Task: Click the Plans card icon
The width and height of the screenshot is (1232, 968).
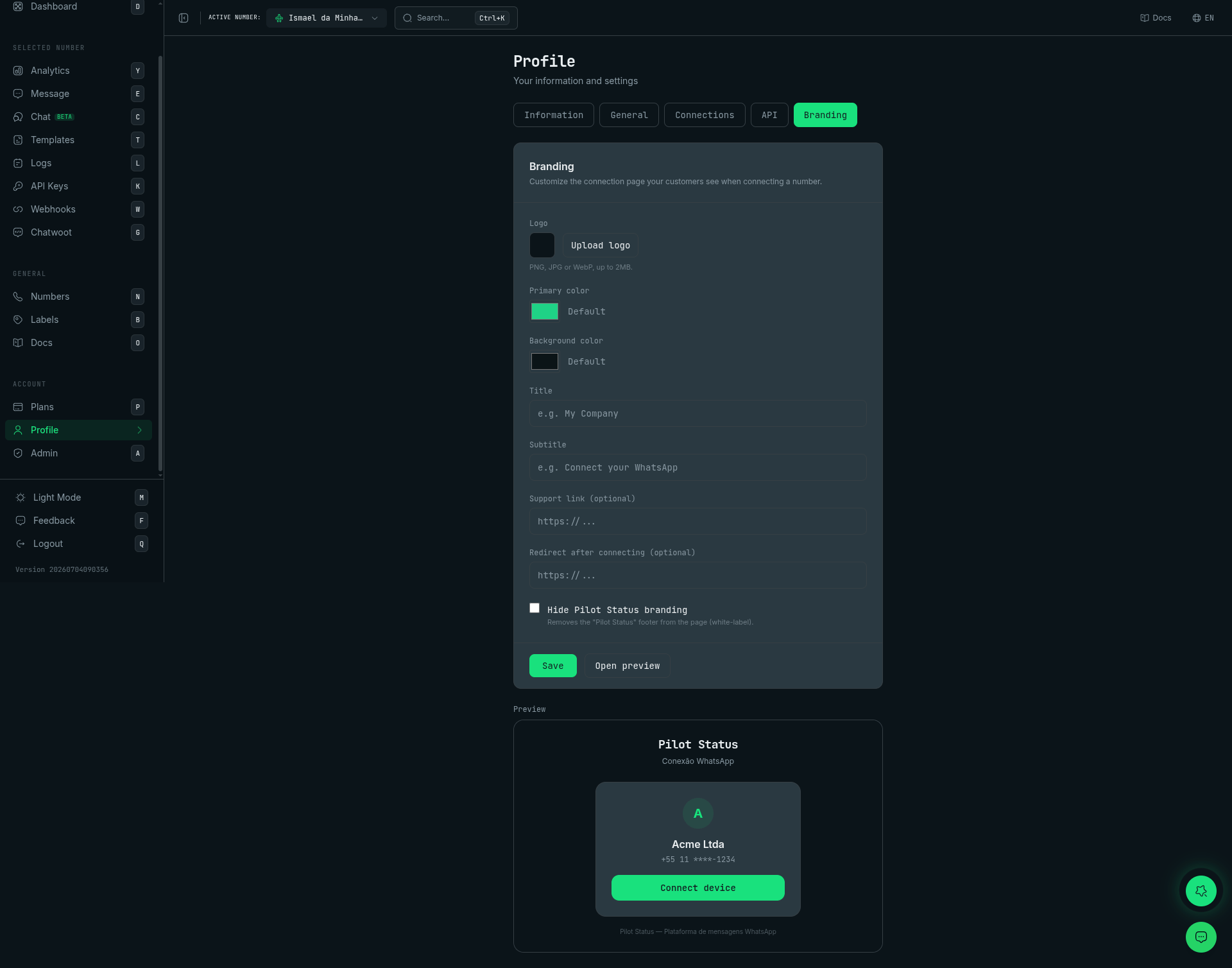Action: (x=18, y=407)
